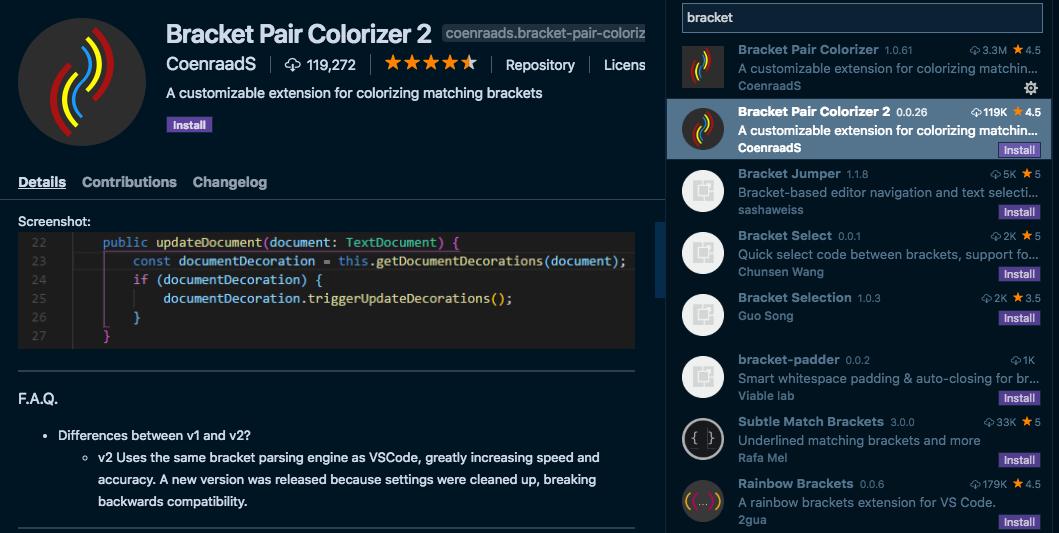Viewport: 1059px width, 533px height.
Task: Click the Guo Song publisher name
Action: (766, 315)
